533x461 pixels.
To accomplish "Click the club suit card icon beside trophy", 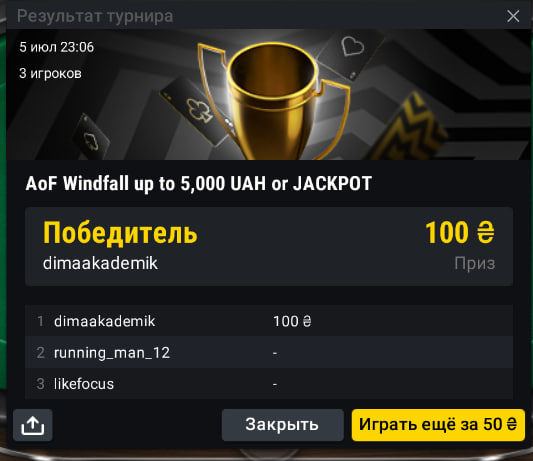I will click(x=199, y=110).
